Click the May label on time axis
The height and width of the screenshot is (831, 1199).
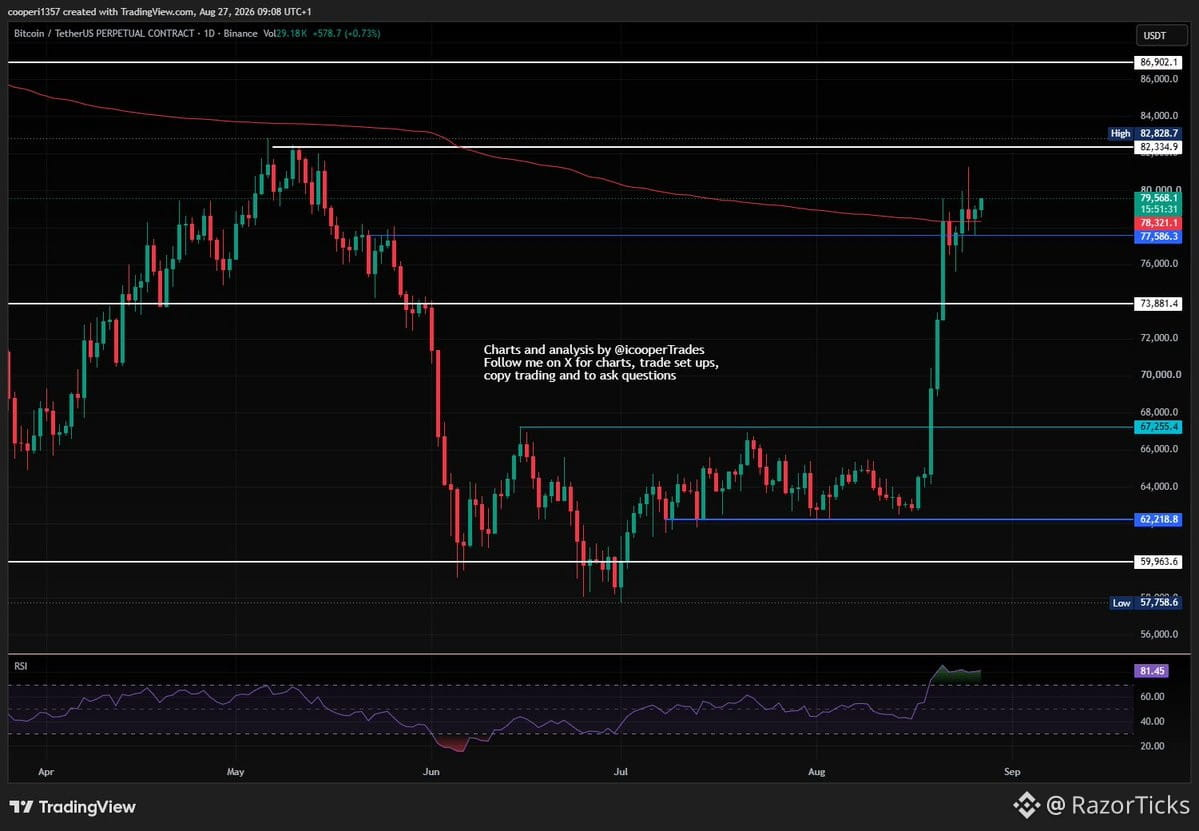(236, 771)
